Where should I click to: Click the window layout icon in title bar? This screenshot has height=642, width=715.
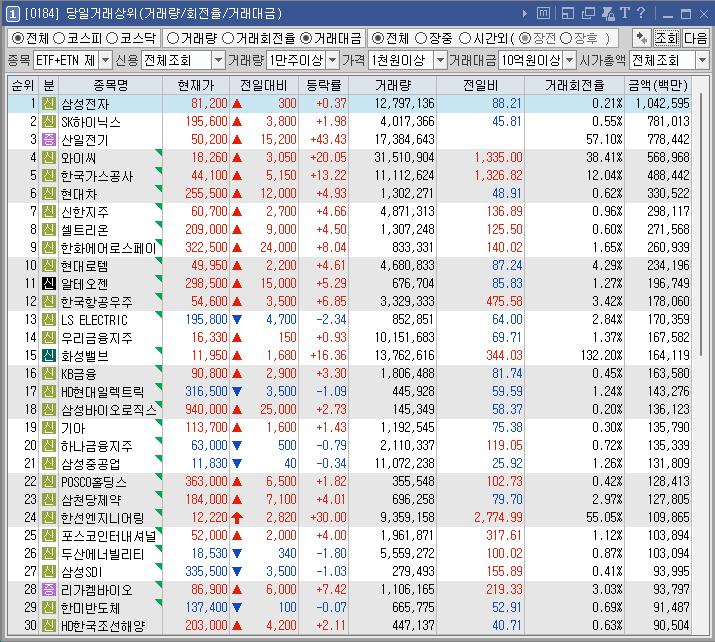[568, 14]
